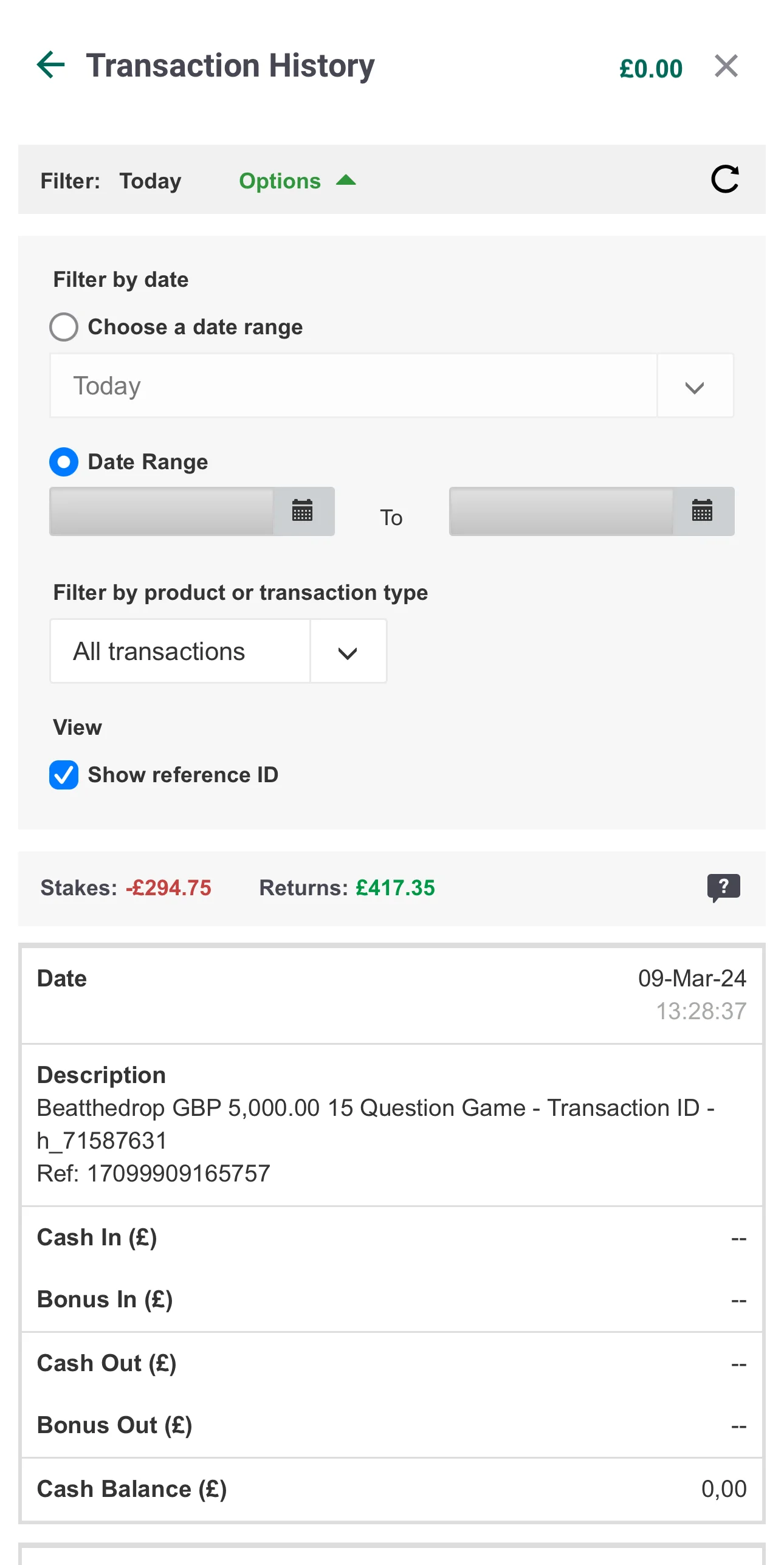Collapse the Options green triangle arrow
The width and height of the screenshot is (784, 1565).
[346, 181]
